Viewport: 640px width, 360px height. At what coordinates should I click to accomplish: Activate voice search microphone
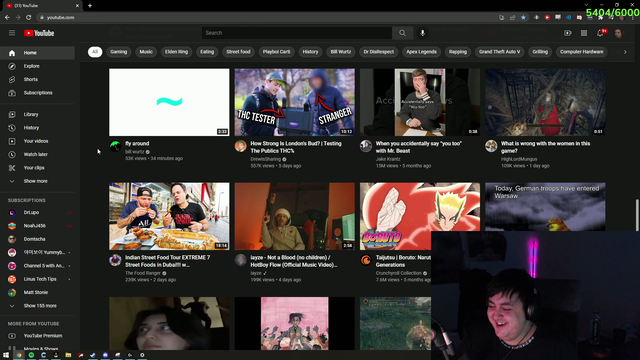pos(422,33)
